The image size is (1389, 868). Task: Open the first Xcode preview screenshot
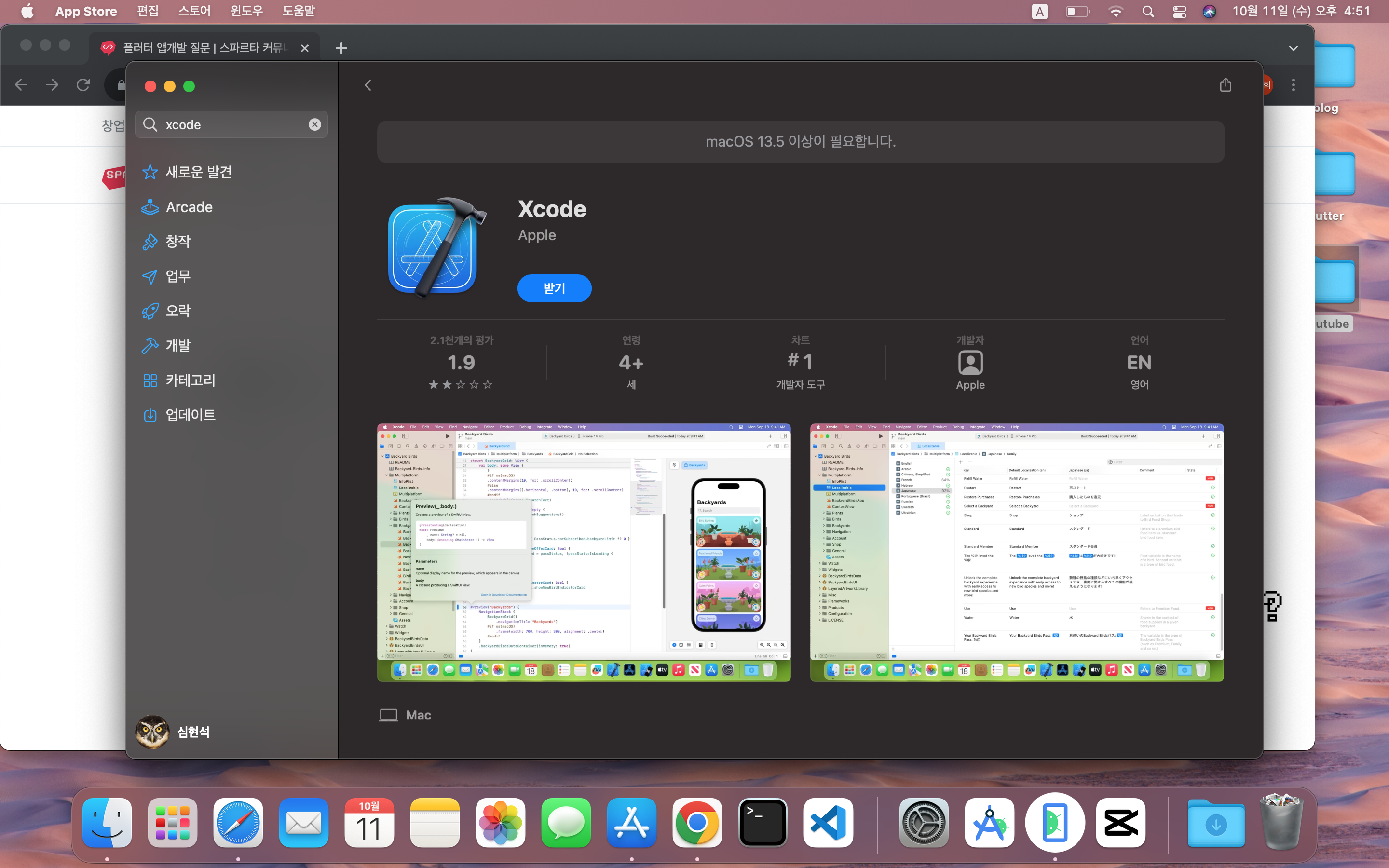pos(584,553)
